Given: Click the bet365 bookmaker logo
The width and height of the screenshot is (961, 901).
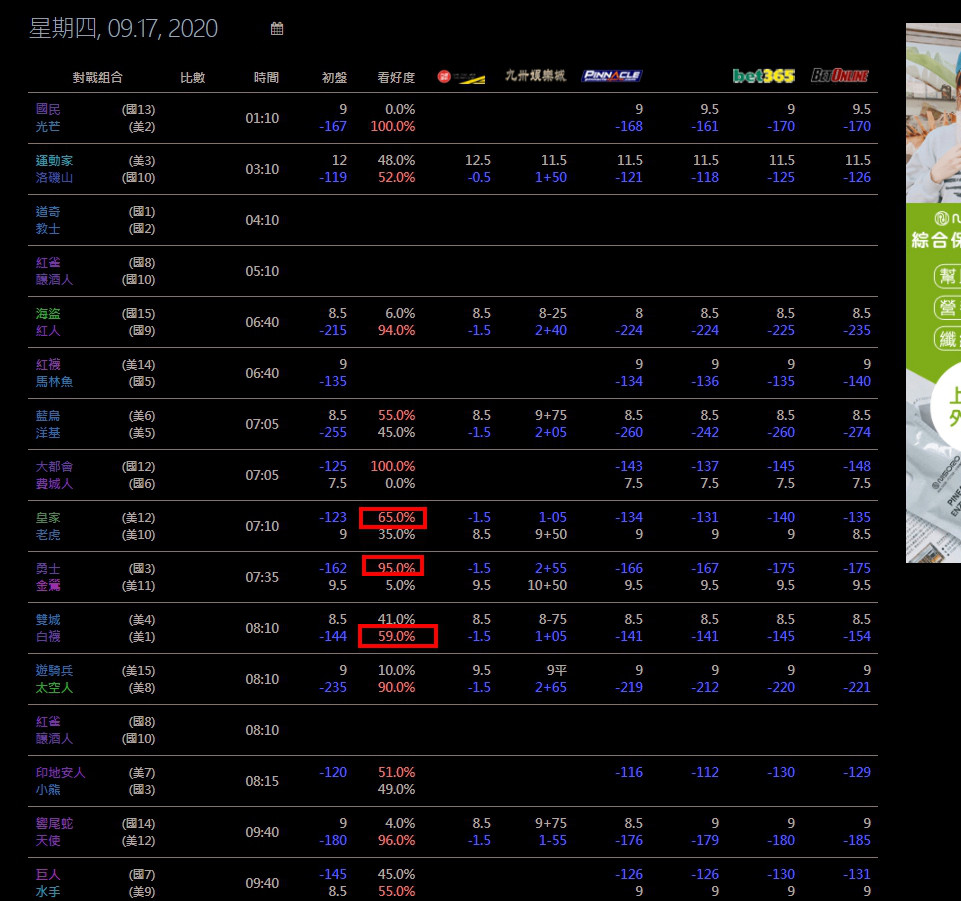Looking at the screenshot, I should 764,76.
